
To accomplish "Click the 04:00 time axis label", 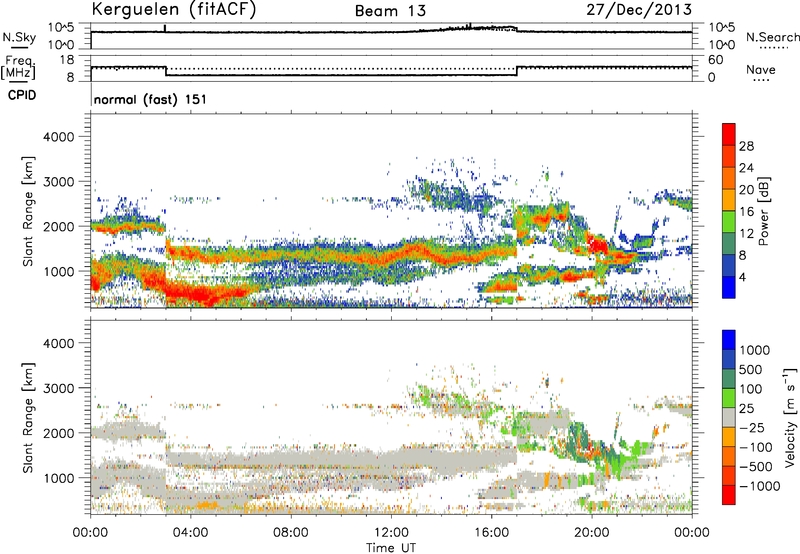I will tap(190, 533).
